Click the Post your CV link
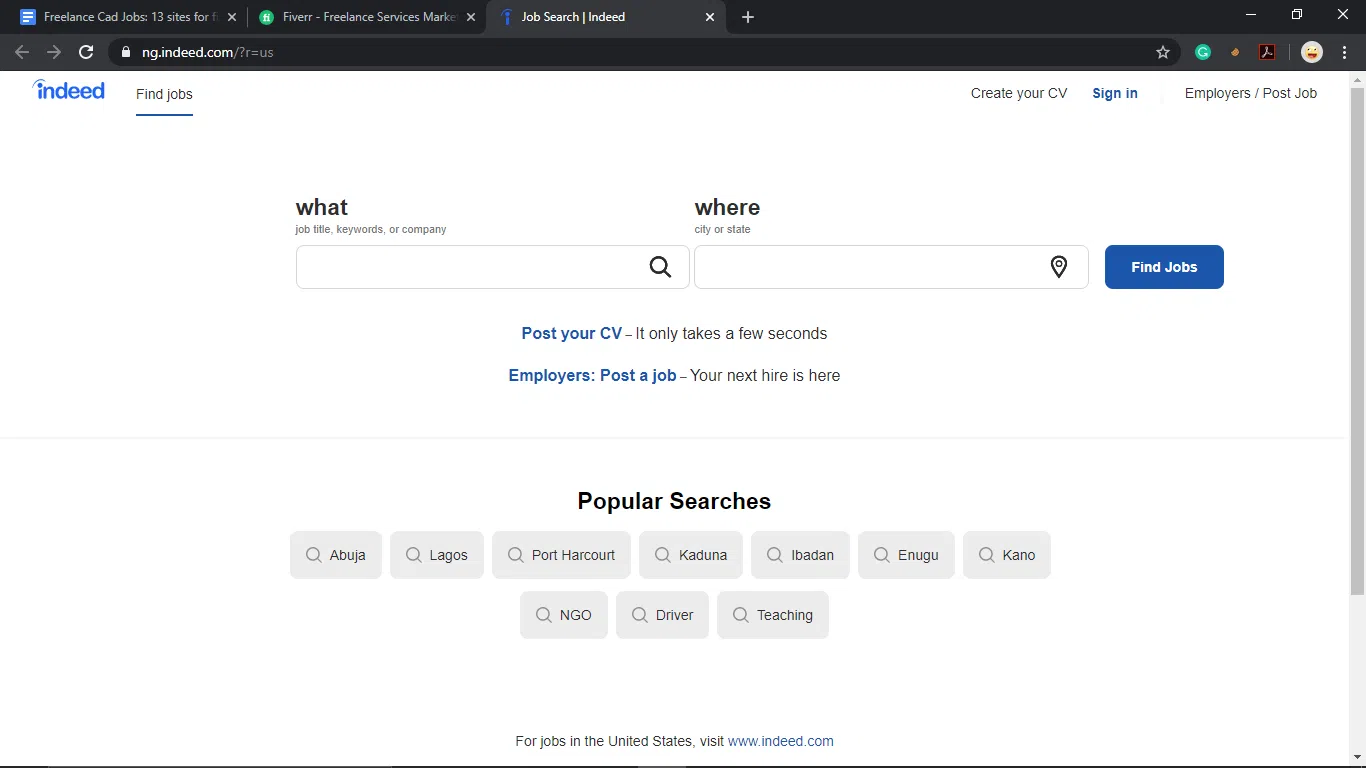 [x=571, y=333]
